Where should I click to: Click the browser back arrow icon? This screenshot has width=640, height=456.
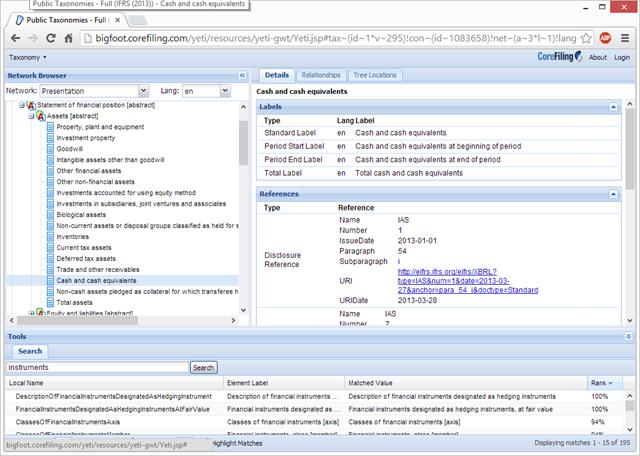coord(15,38)
